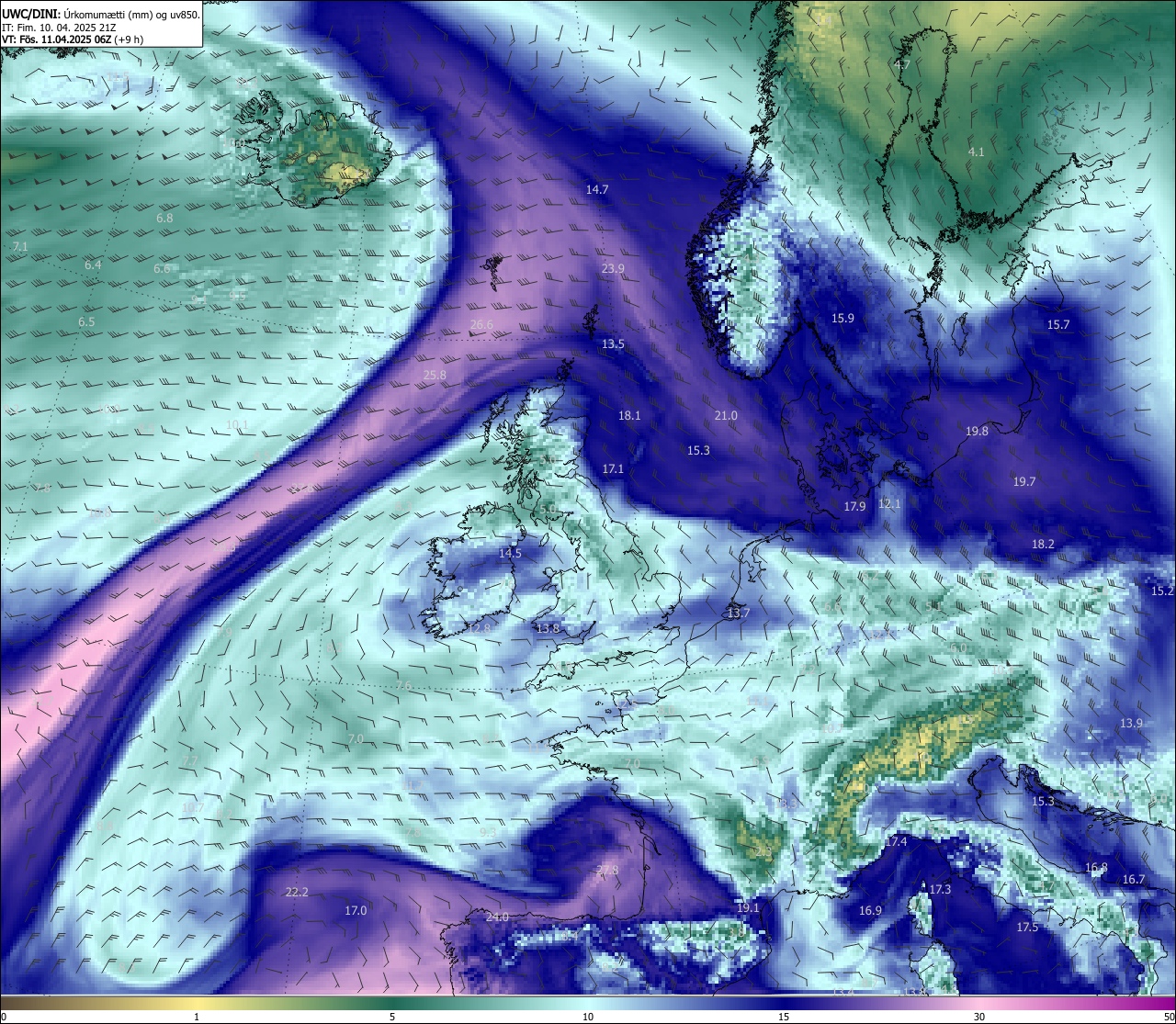Image resolution: width=1176 pixels, height=1024 pixels.
Task: Click the 15.9 value over the Skagerrak
Action: (x=842, y=318)
